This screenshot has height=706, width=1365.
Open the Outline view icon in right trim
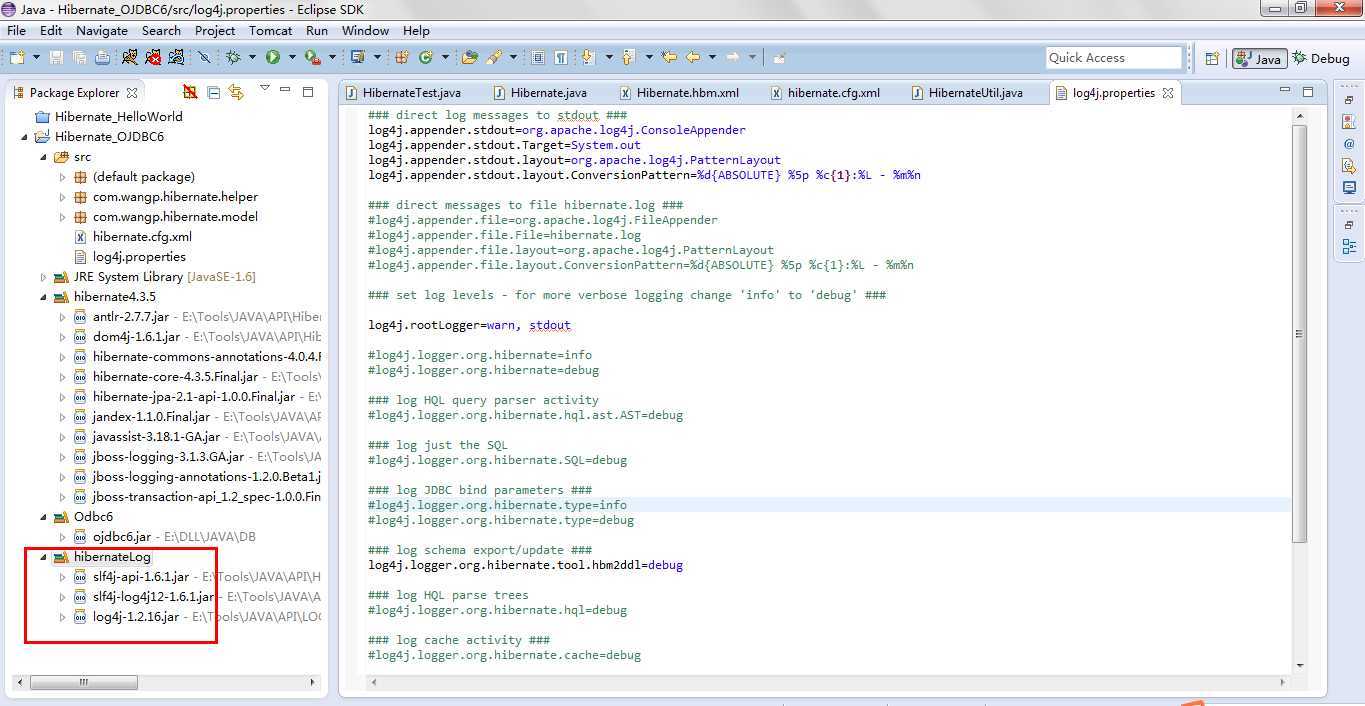(x=1349, y=246)
